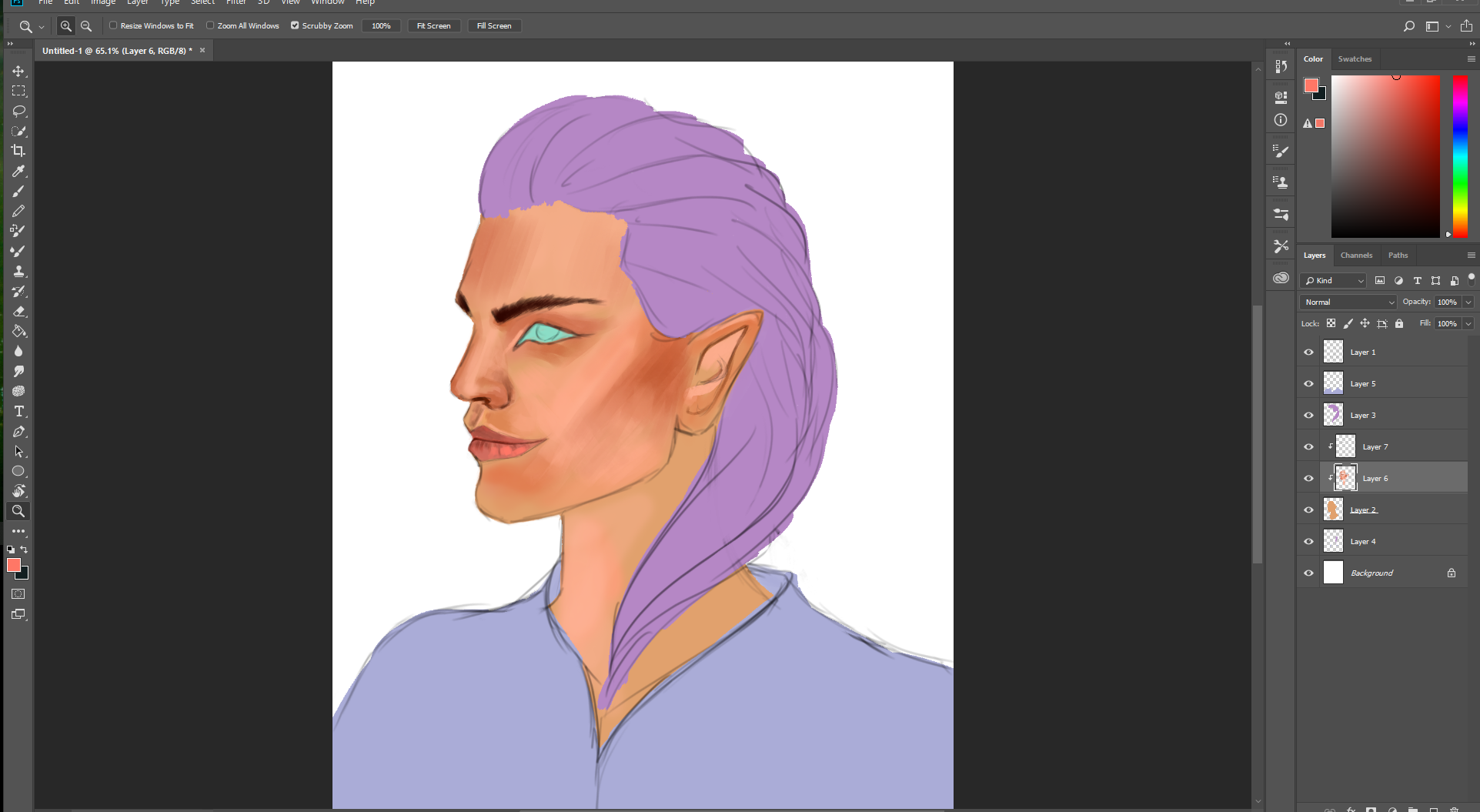Collapse the right panels double arrow
The width and height of the screenshot is (1480, 812).
tap(1472, 44)
